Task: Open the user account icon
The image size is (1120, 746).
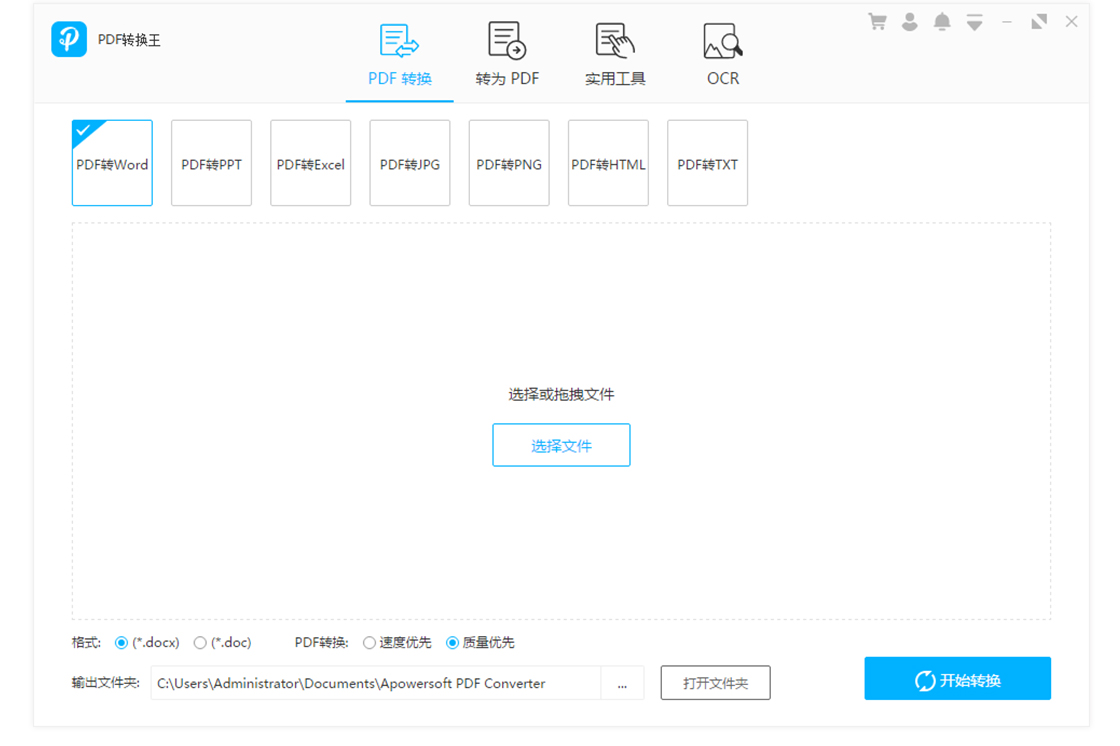Action: (909, 21)
